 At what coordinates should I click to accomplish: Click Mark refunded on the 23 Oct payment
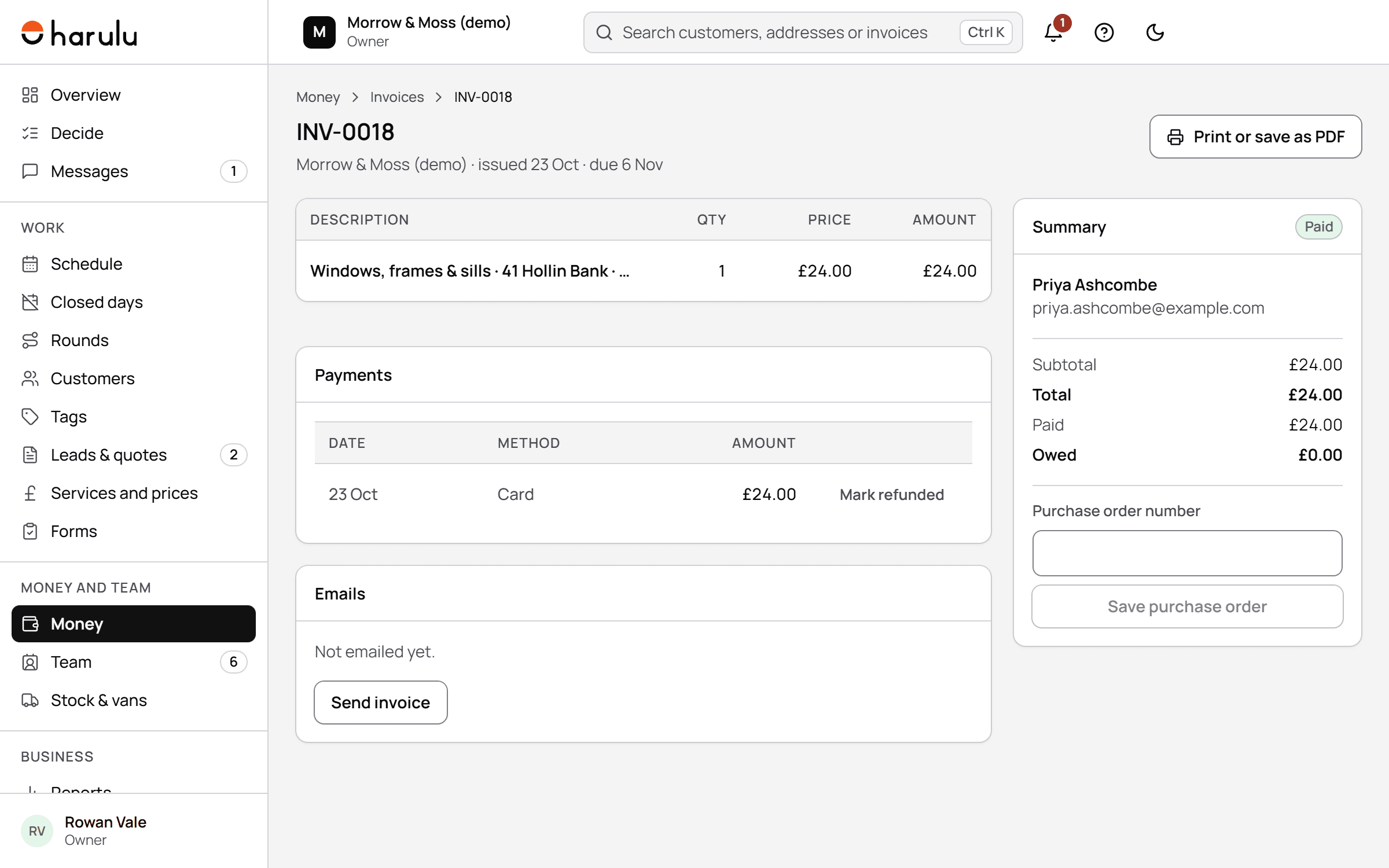891,494
